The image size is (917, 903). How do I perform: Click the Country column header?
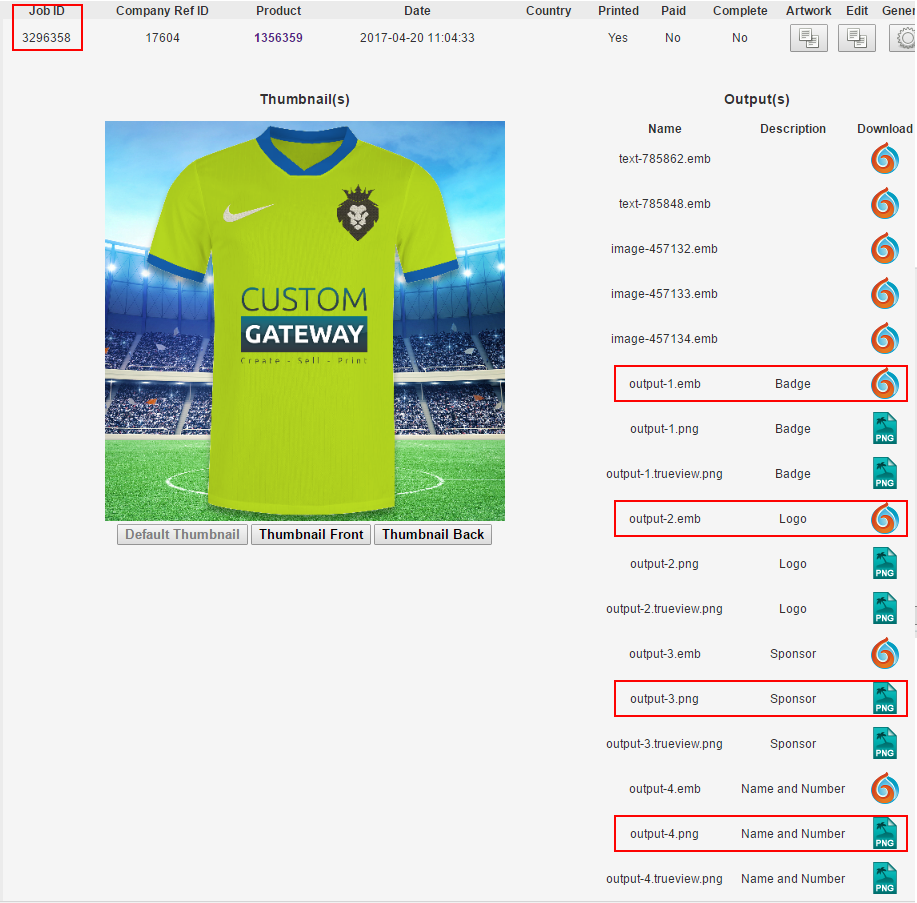549,11
